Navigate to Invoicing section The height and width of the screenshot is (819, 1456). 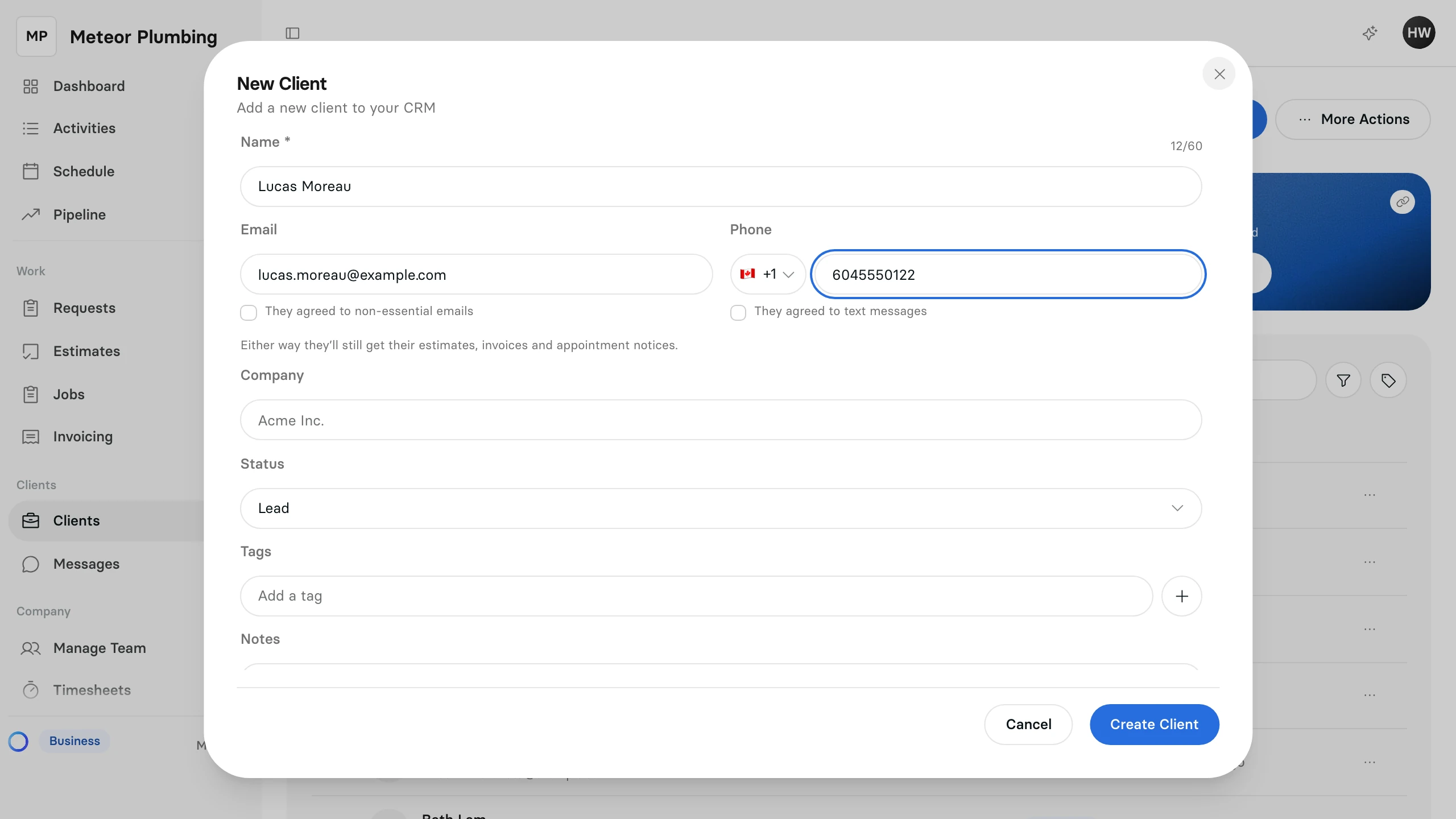tap(83, 437)
